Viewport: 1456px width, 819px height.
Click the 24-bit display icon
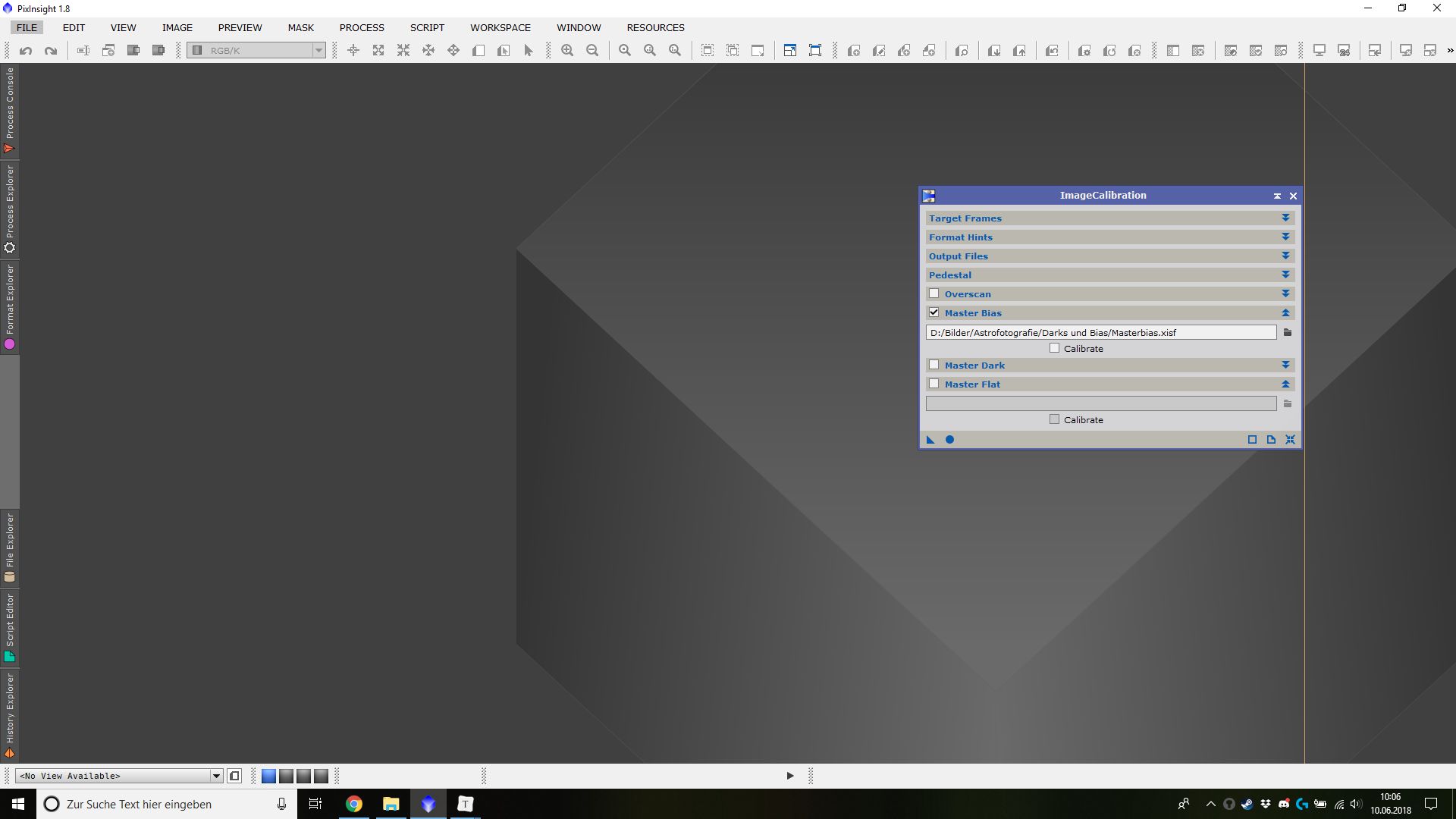1345,51
